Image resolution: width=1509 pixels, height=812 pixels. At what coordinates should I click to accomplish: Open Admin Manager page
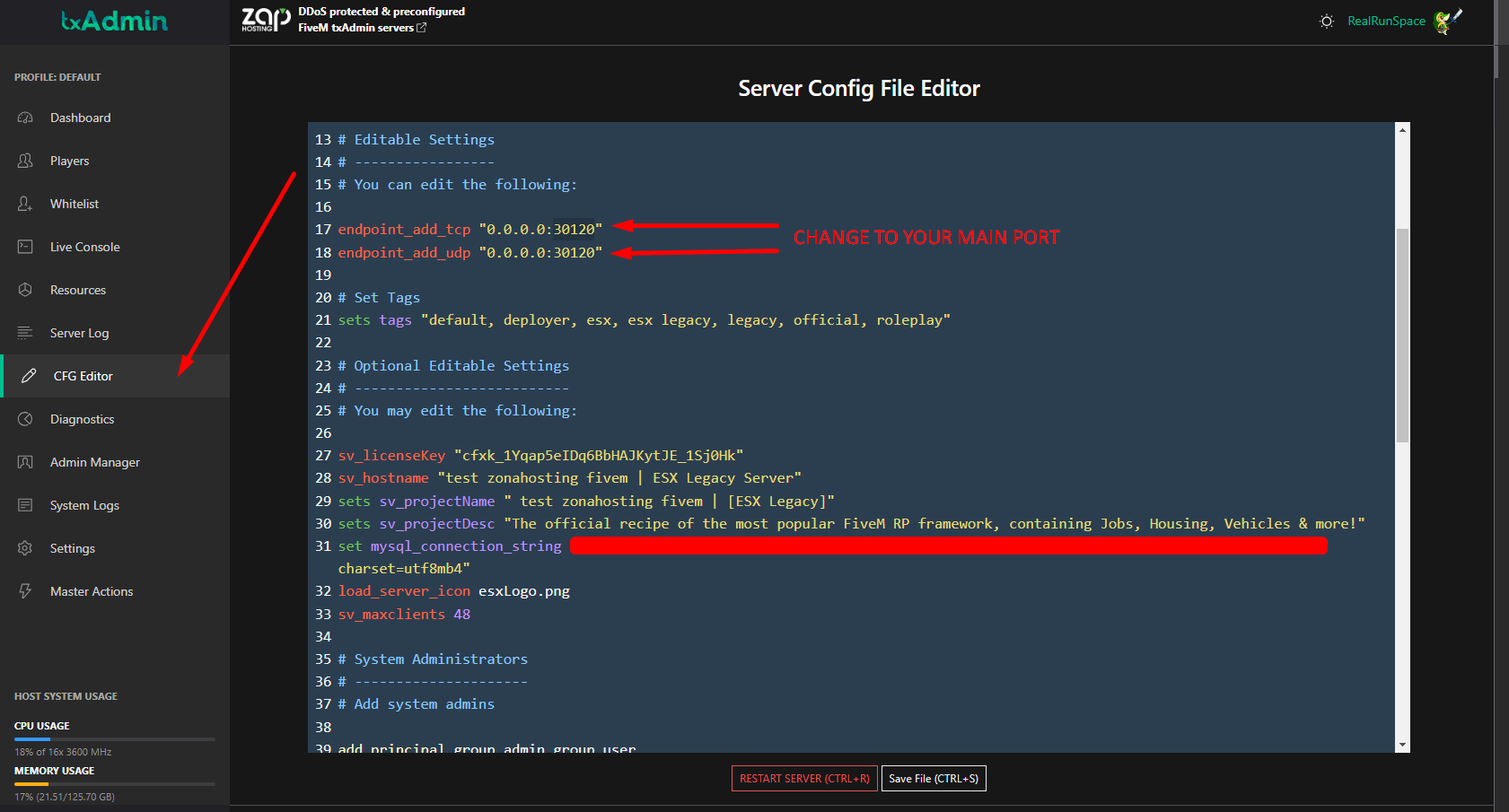coord(94,462)
